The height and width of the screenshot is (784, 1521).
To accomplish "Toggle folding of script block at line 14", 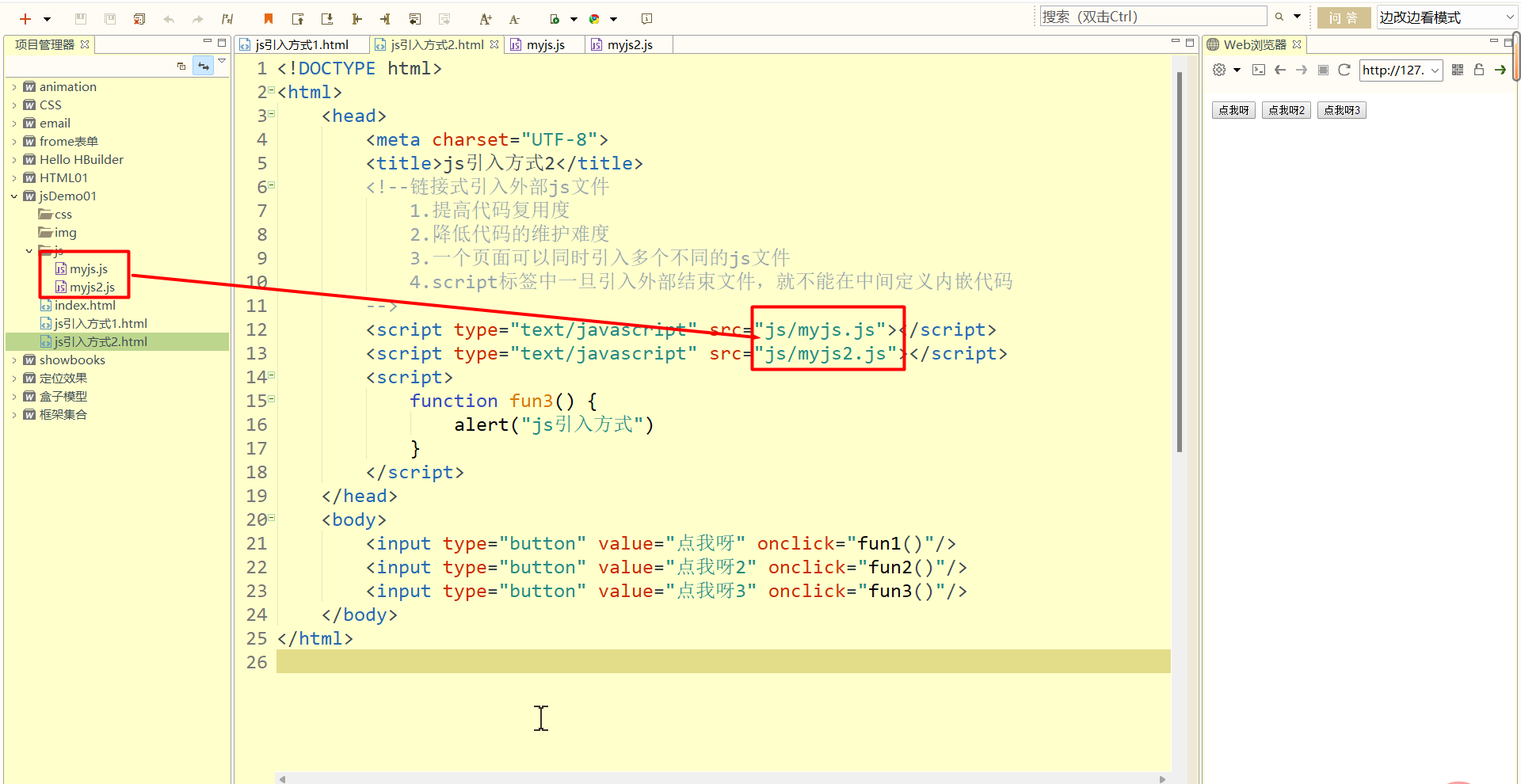I will coord(271,375).
